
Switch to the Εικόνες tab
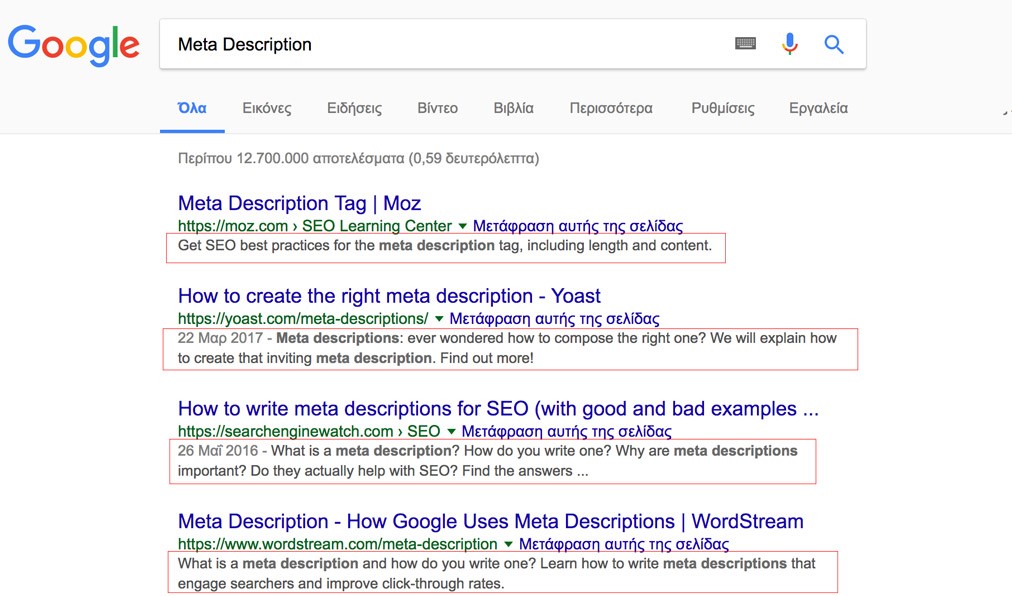266,108
